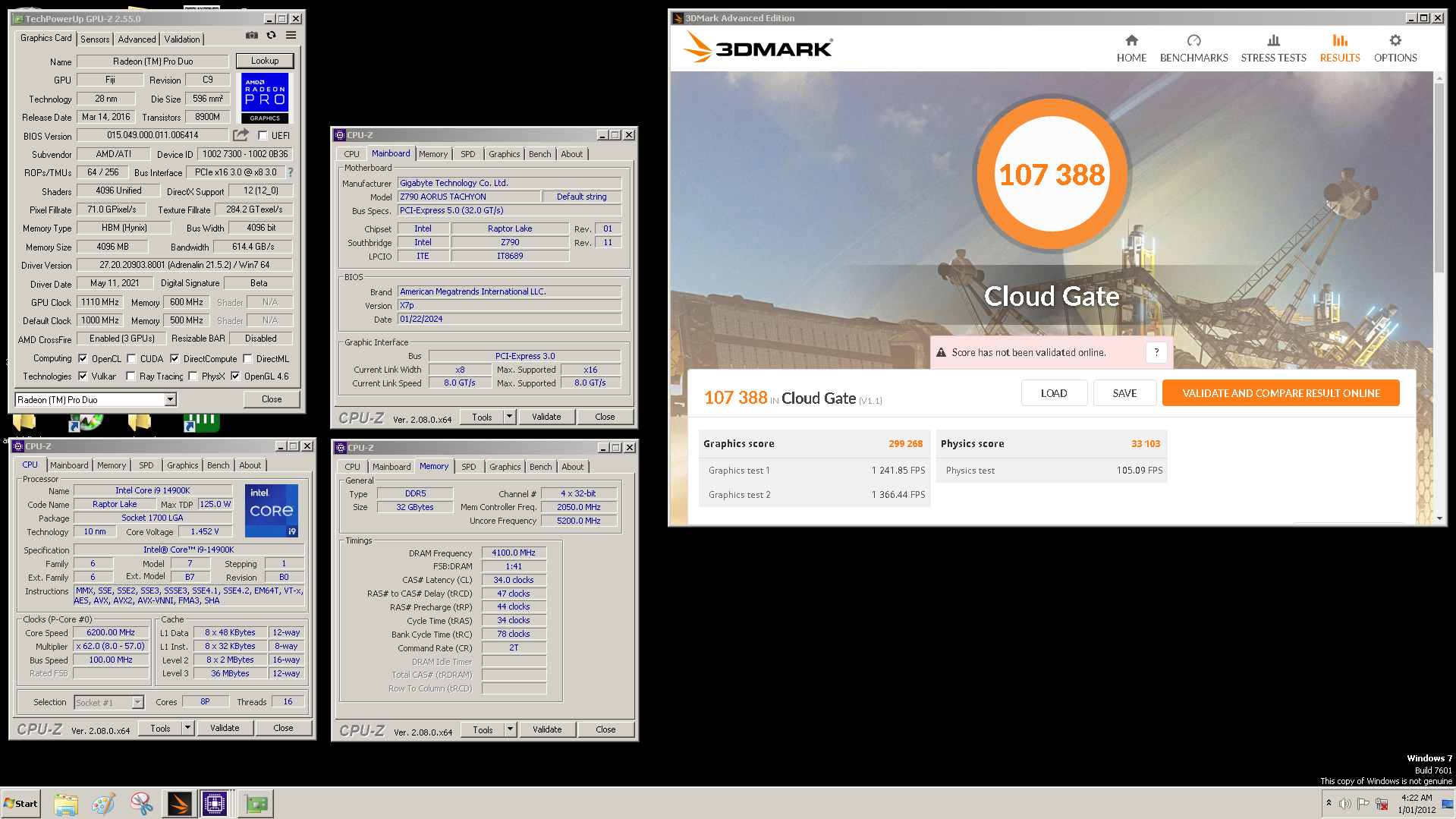1456x819 pixels.
Task: Switch to Sensors tab in GPU-Z
Action: [95, 39]
